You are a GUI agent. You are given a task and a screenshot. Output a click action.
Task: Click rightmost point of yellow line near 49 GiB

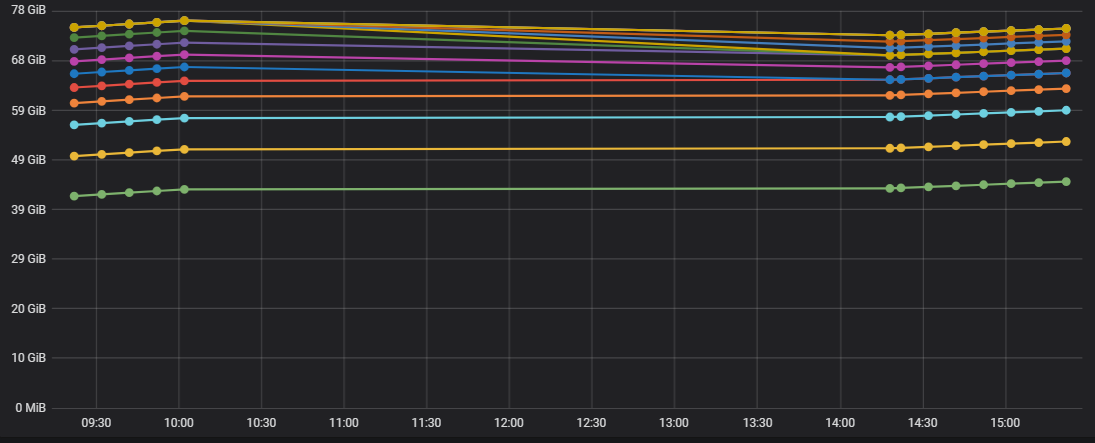(1066, 141)
